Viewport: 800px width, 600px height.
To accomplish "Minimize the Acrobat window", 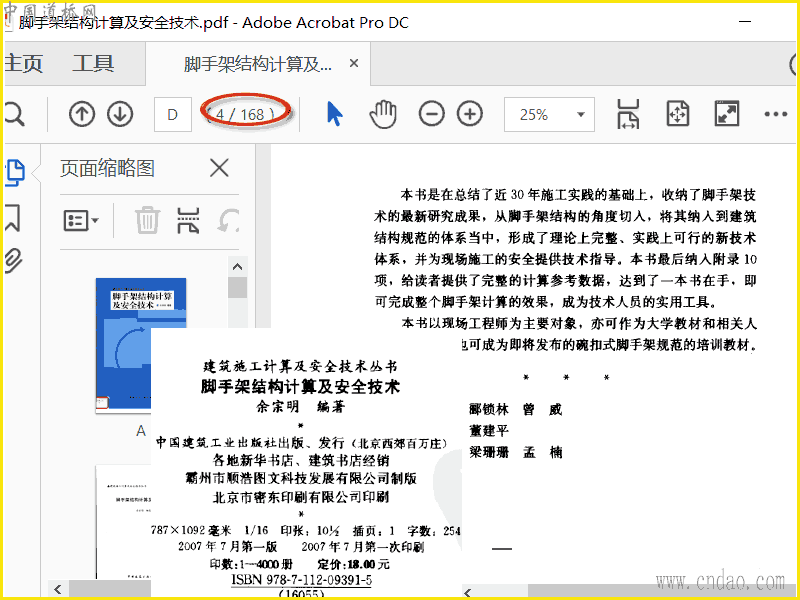I will [745, 22].
